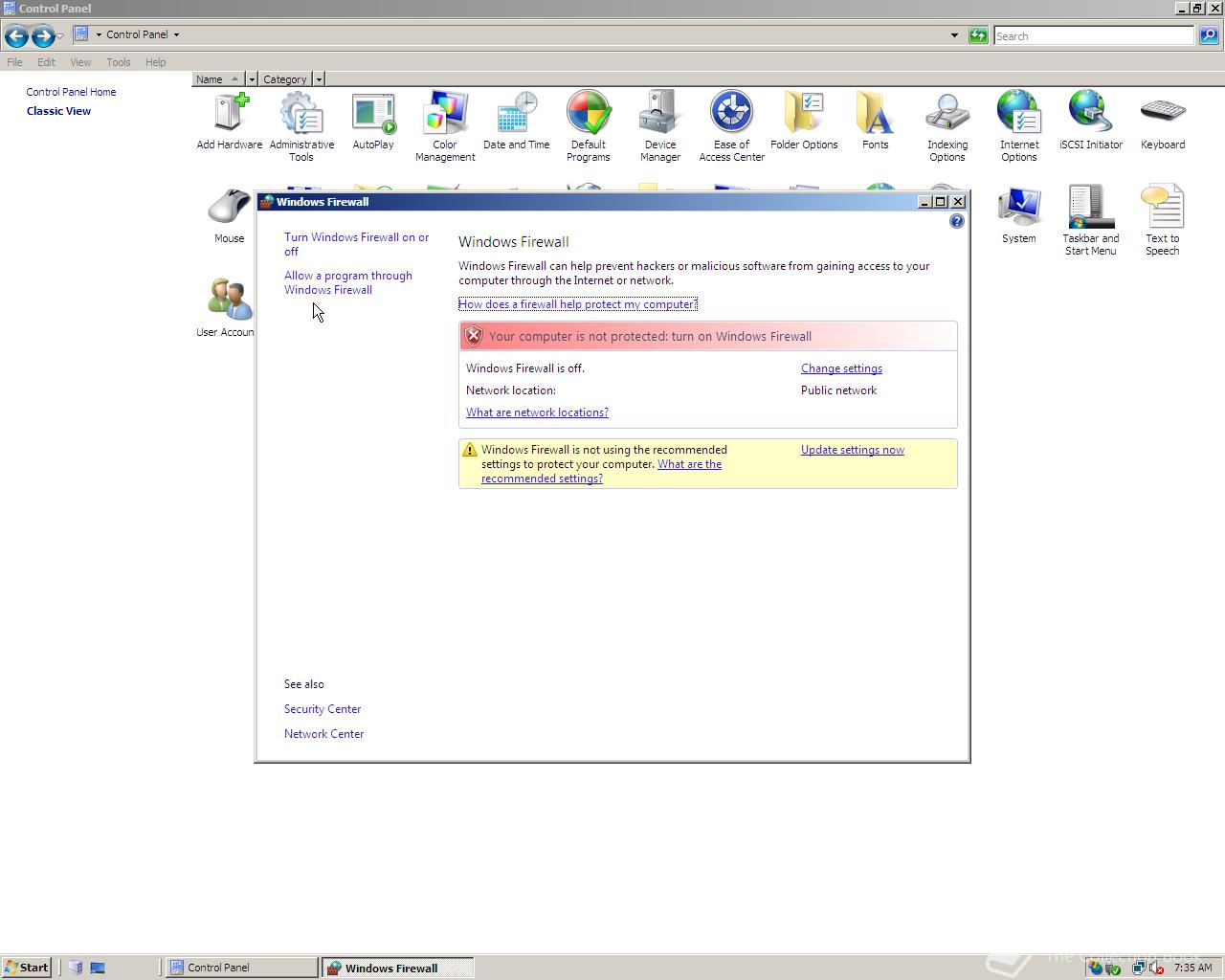Click the system tray clock
Screen dimensions: 1225x980
pyautogui.click(x=1192, y=968)
